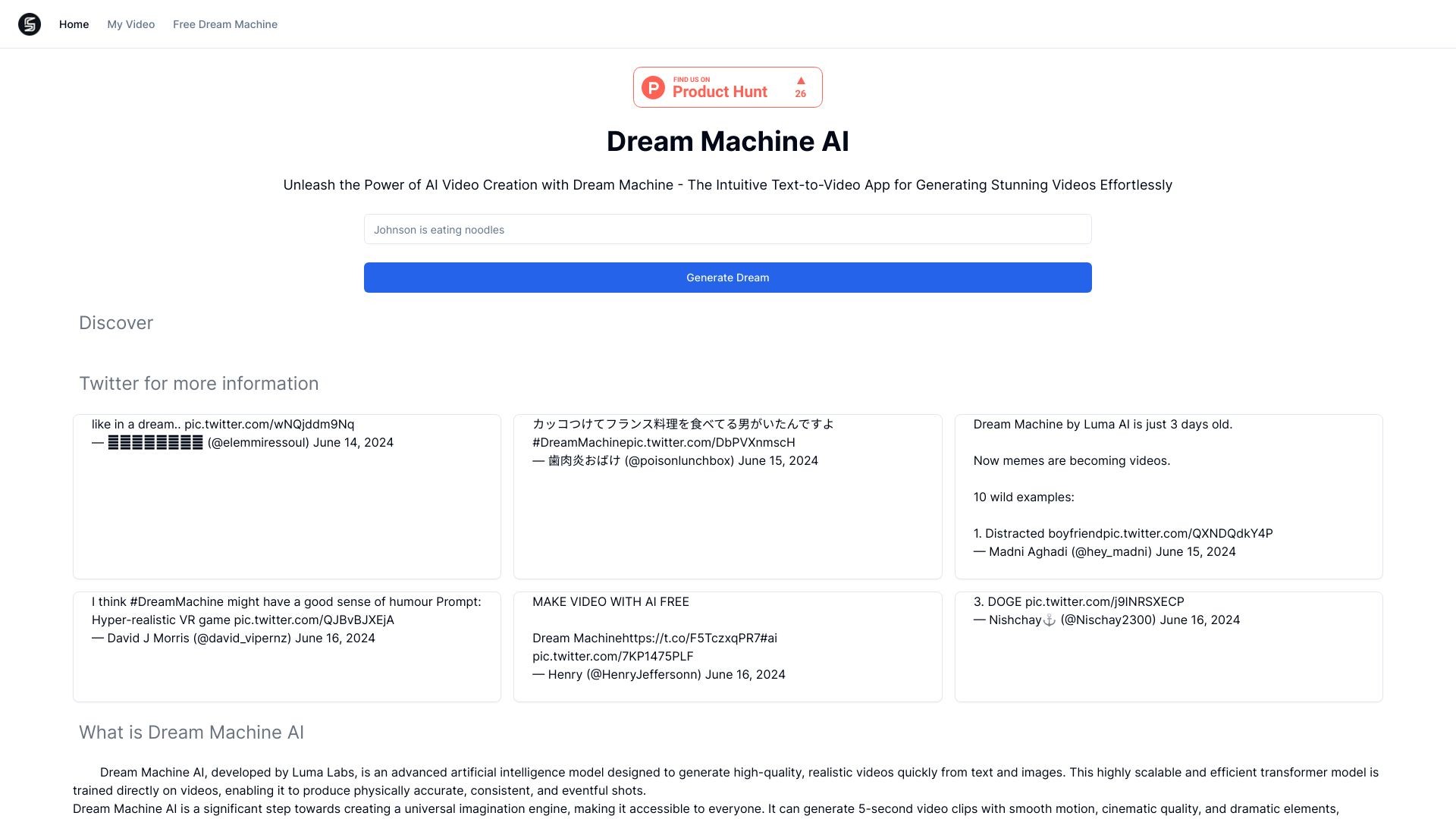
Task: Click the MAKE VIDEO WITH AI FREE tweet card
Action: click(727, 646)
